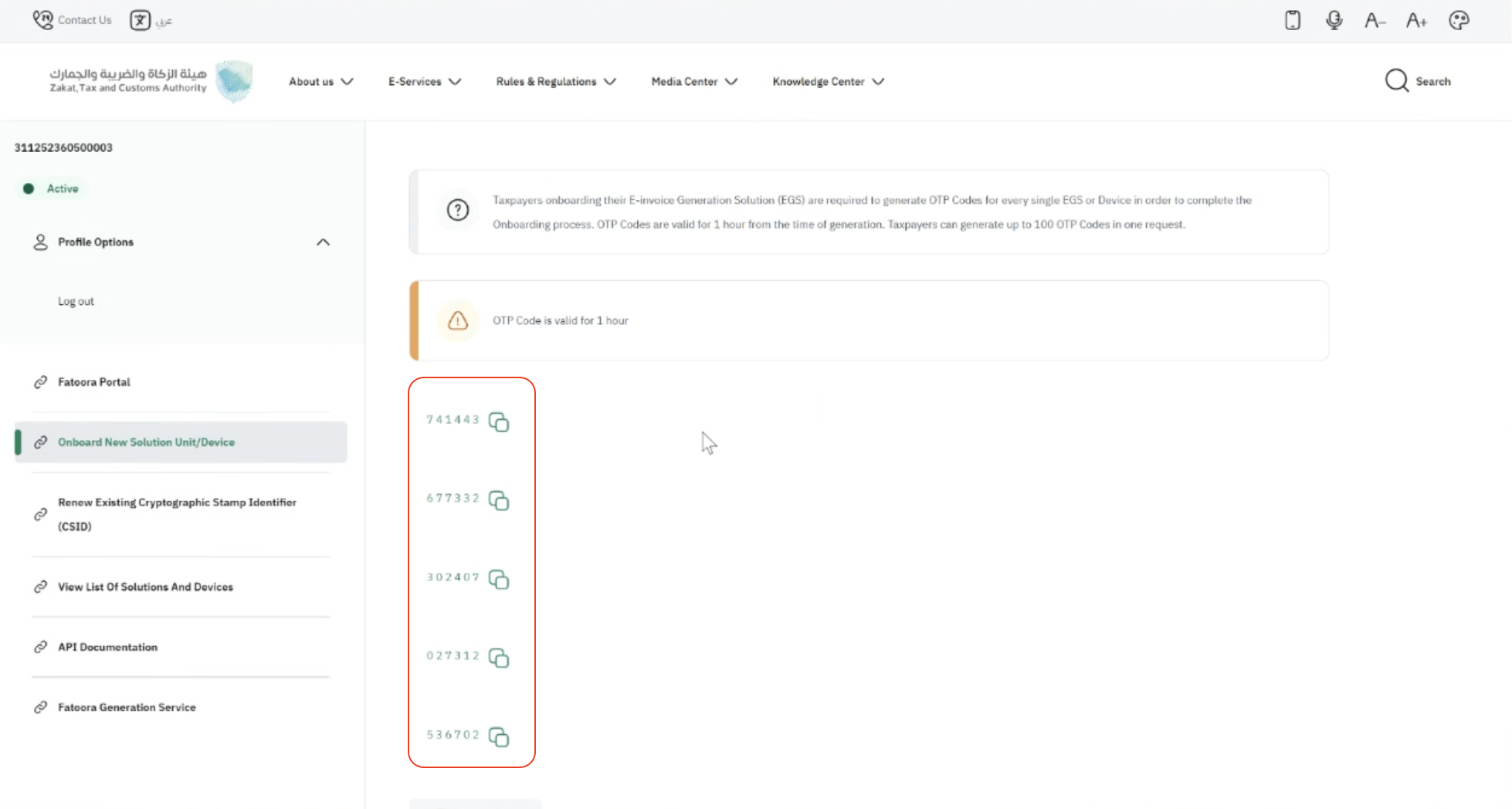The width and height of the screenshot is (1512, 809).
Task: Expand the About us dropdown
Action: (x=320, y=82)
